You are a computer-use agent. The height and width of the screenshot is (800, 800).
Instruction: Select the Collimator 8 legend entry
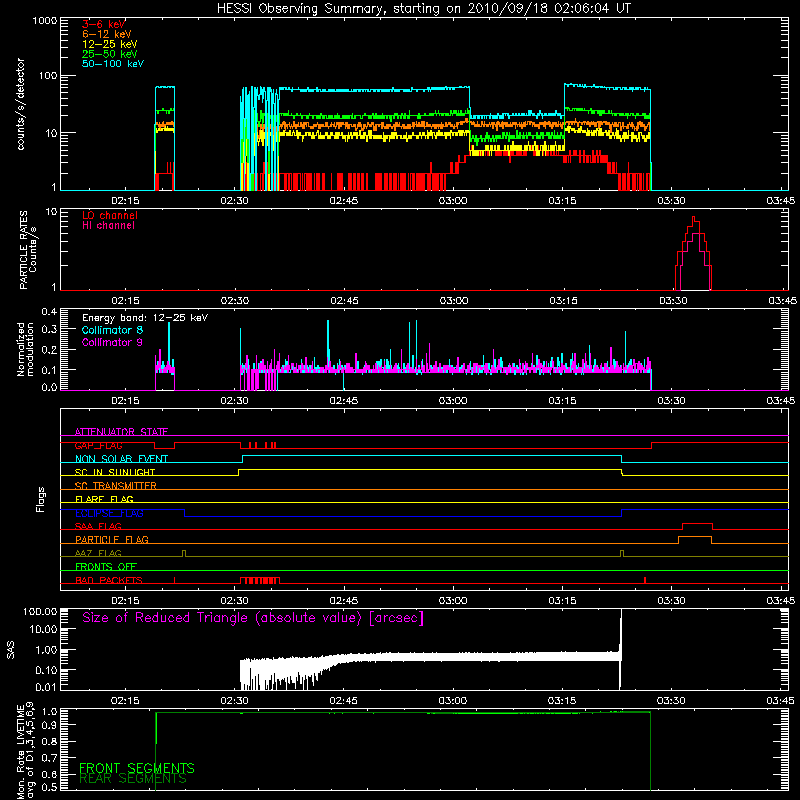tap(112, 330)
